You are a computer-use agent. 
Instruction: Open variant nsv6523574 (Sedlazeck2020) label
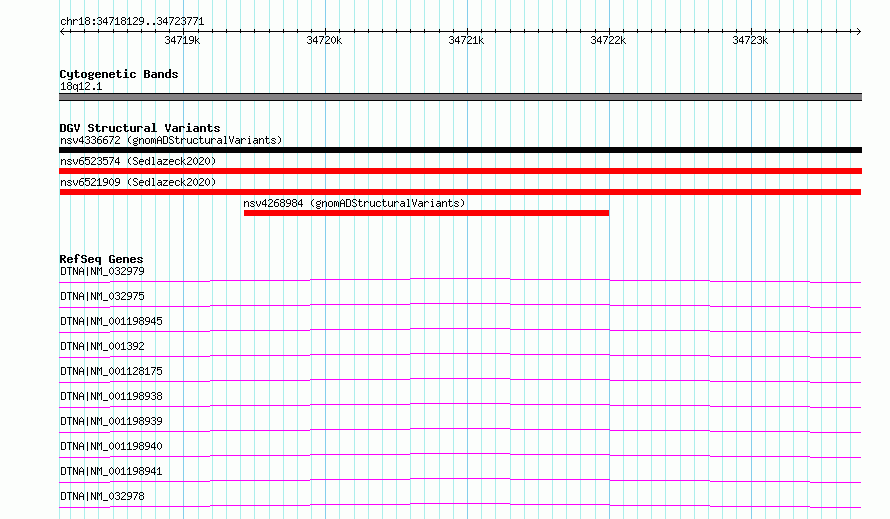138,161
